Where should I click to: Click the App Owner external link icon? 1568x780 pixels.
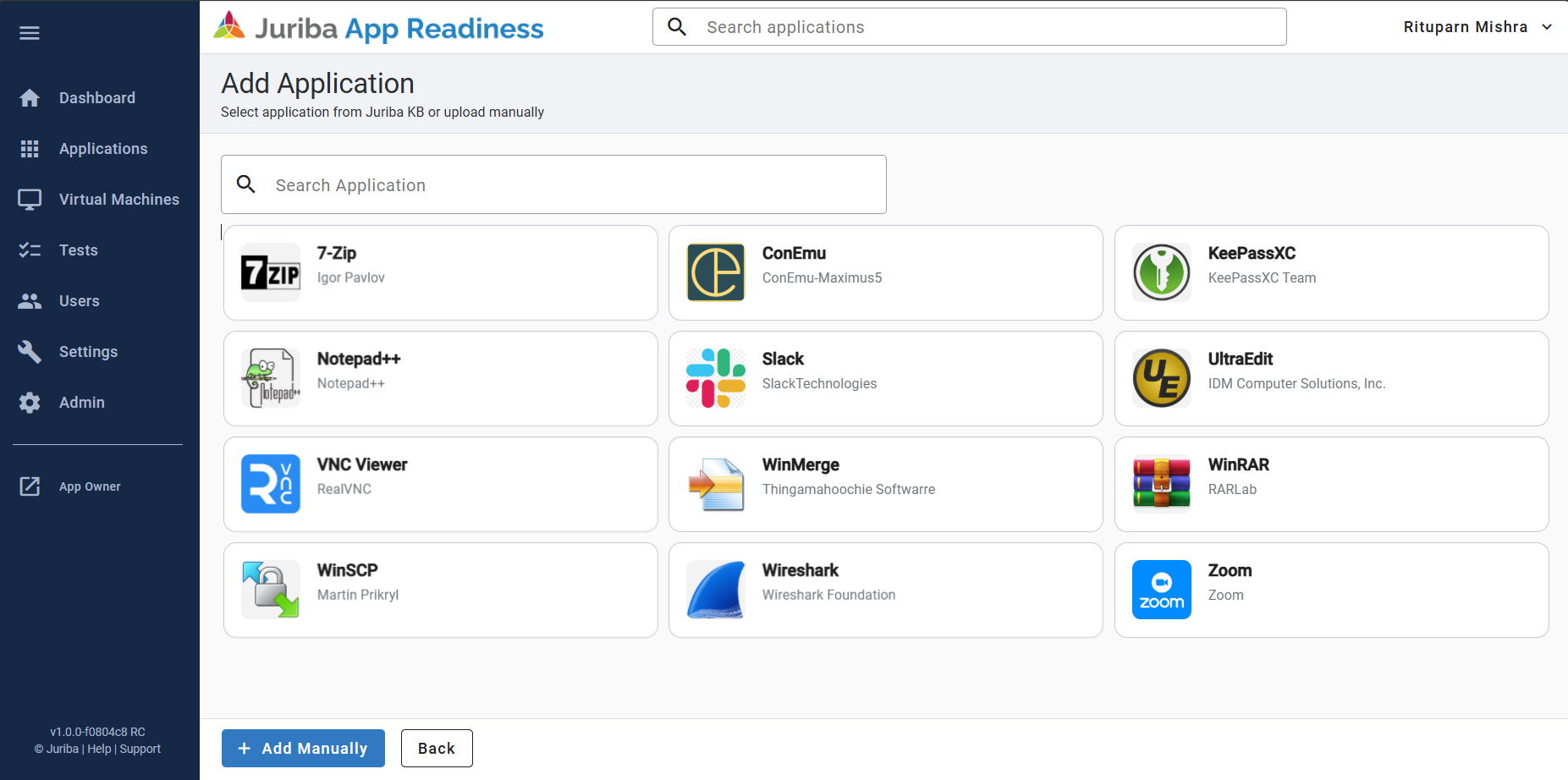(x=30, y=486)
